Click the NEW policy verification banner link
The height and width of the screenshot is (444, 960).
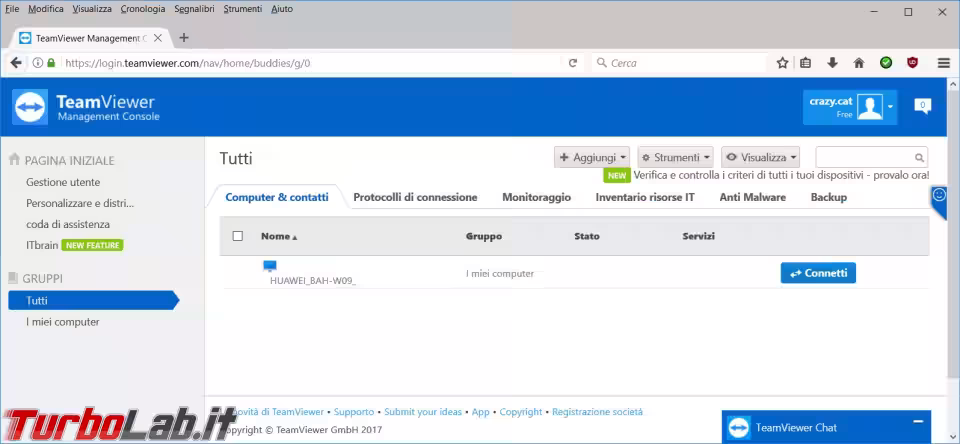tap(781, 175)
